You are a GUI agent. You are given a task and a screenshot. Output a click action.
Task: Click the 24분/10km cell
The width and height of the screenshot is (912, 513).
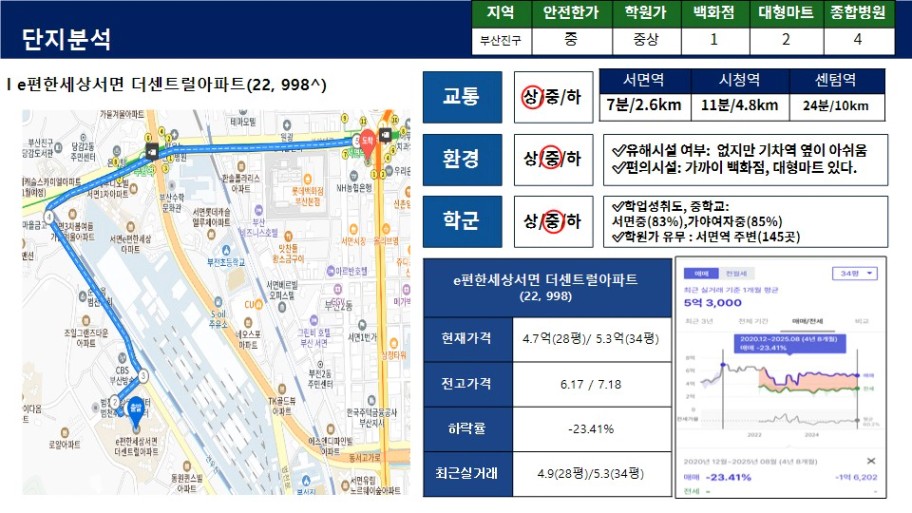(836, 106)
